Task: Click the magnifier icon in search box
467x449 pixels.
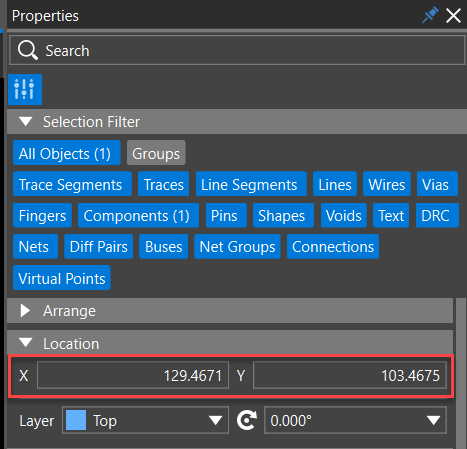Action: pyautogui.click(x=28, y=50)
